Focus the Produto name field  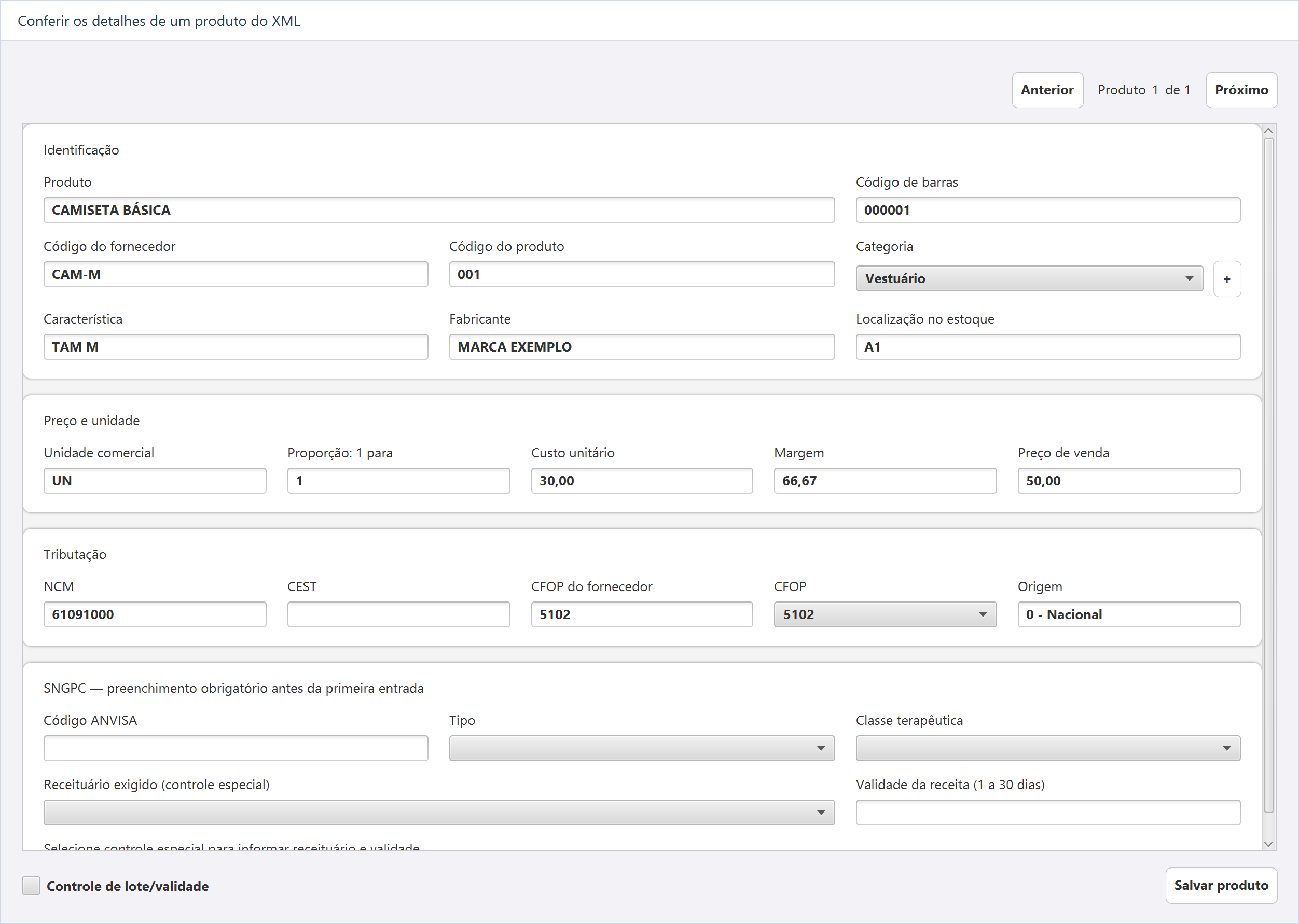click(439, 210)
